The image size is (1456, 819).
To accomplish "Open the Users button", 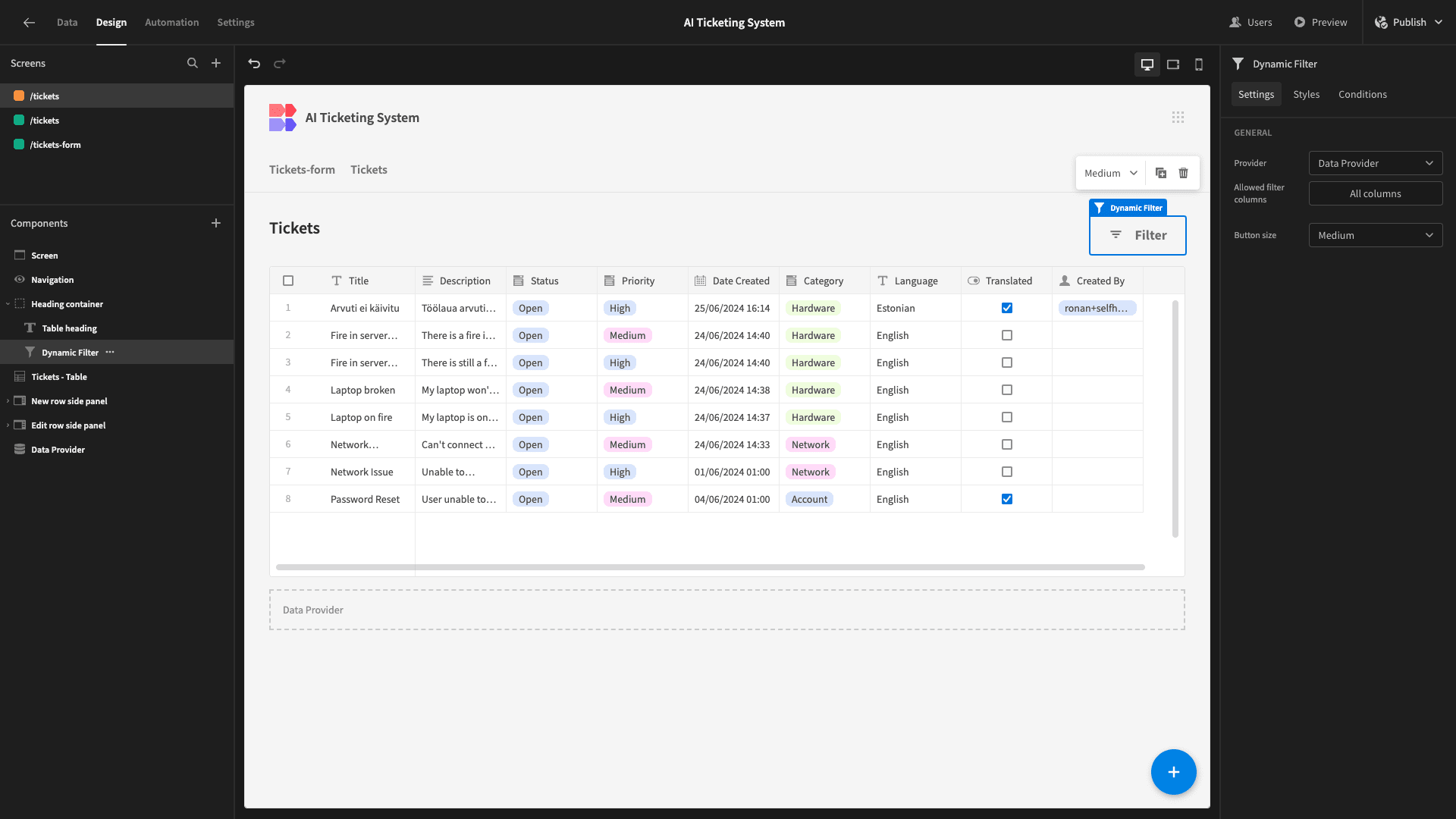I will tap(1250, 23).
